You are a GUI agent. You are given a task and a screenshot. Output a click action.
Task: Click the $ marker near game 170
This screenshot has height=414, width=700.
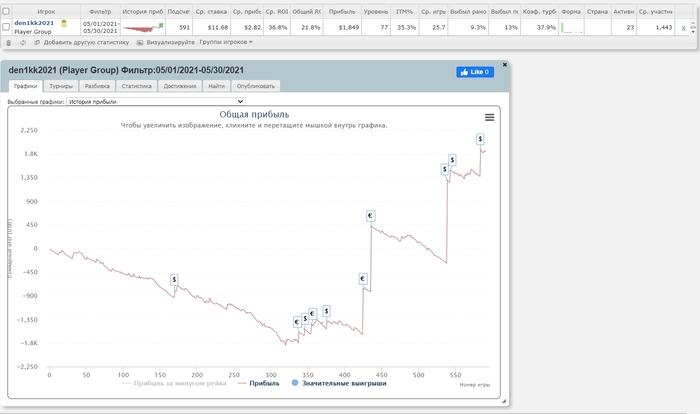click(174, 280)
